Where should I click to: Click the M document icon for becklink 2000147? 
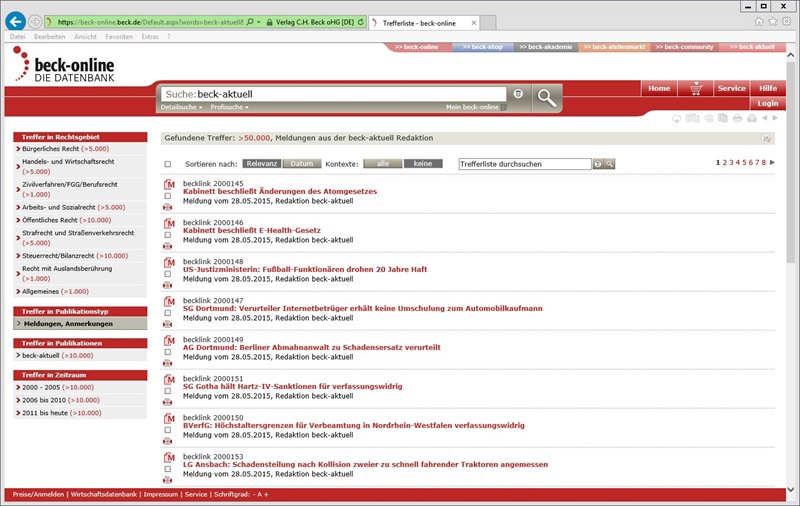click(x=169, y=301)
